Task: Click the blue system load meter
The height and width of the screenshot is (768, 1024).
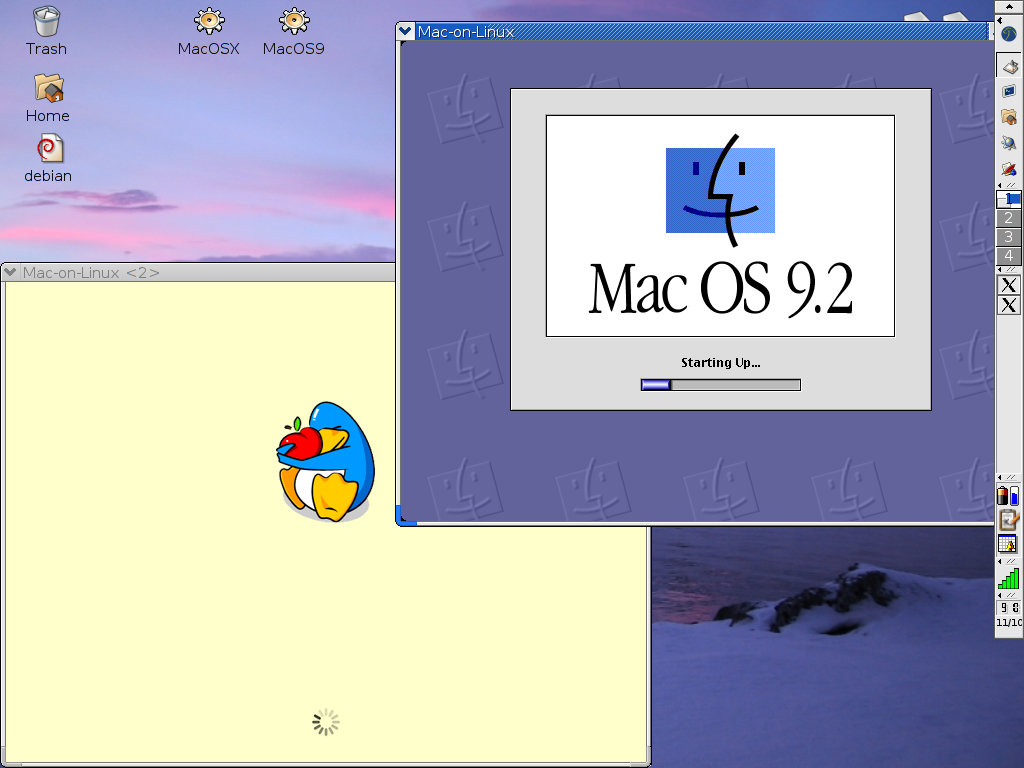Action: [1015, 496]
